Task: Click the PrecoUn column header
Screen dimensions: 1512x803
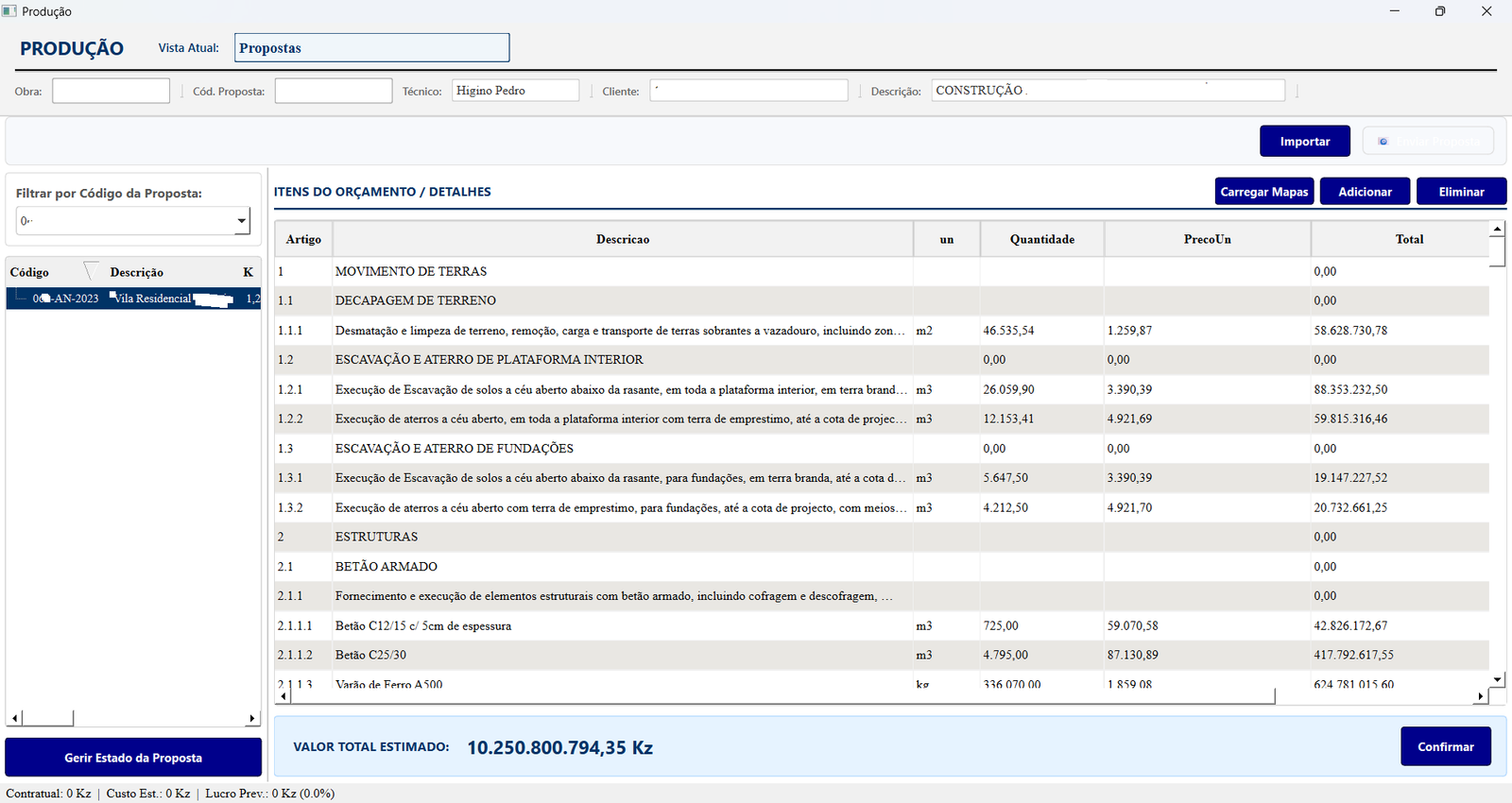Action: 1208,239
